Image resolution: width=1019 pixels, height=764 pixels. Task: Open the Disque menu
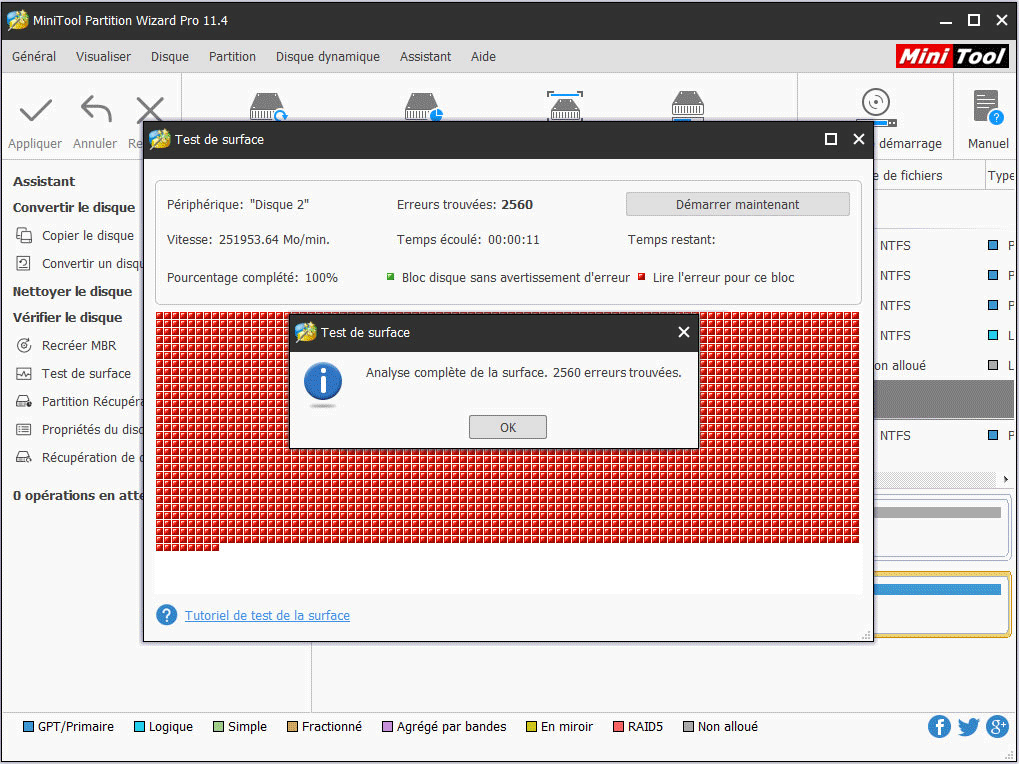[170, 57]
